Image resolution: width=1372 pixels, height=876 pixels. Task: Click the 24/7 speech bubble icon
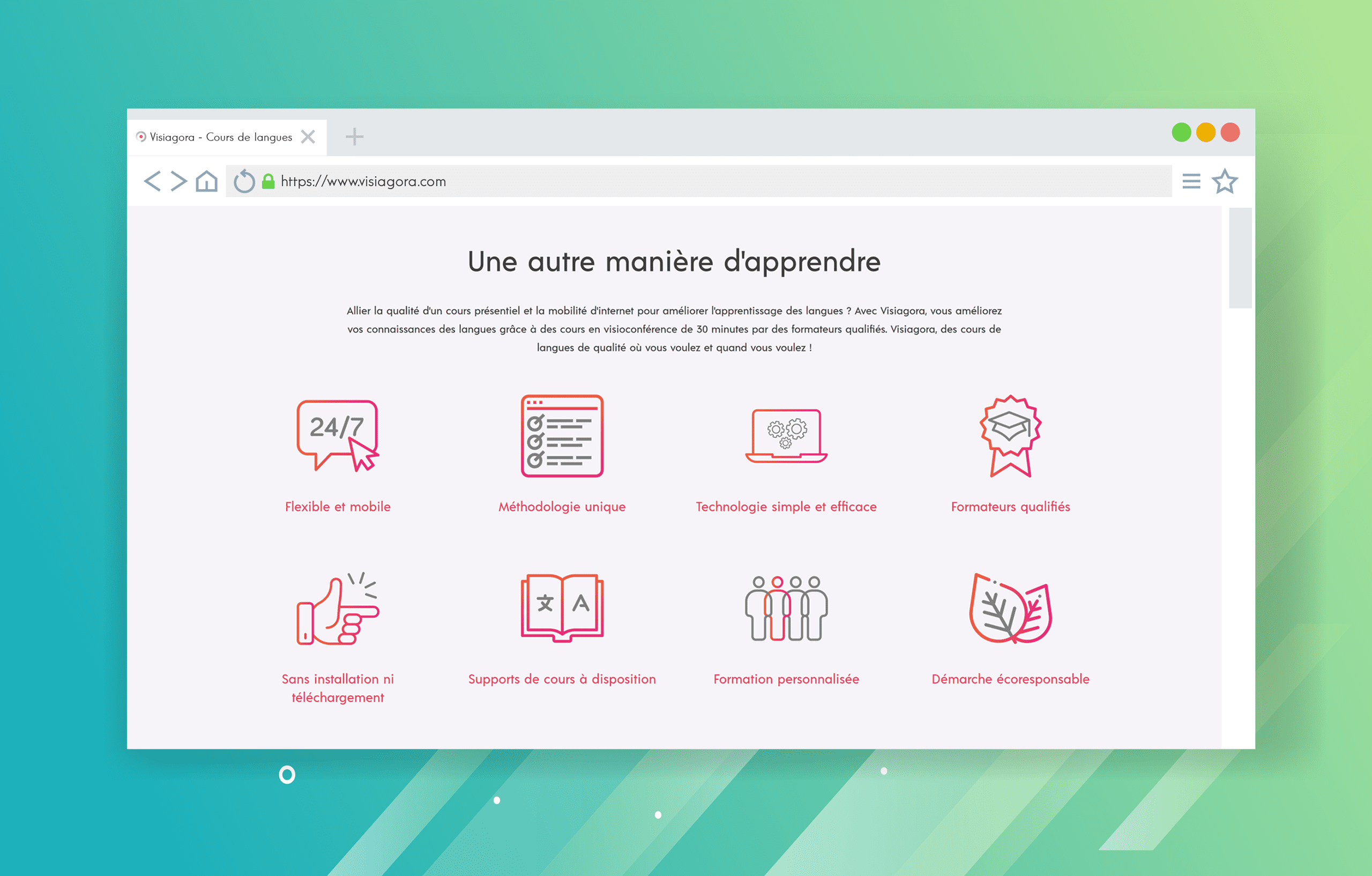(338, 436)
